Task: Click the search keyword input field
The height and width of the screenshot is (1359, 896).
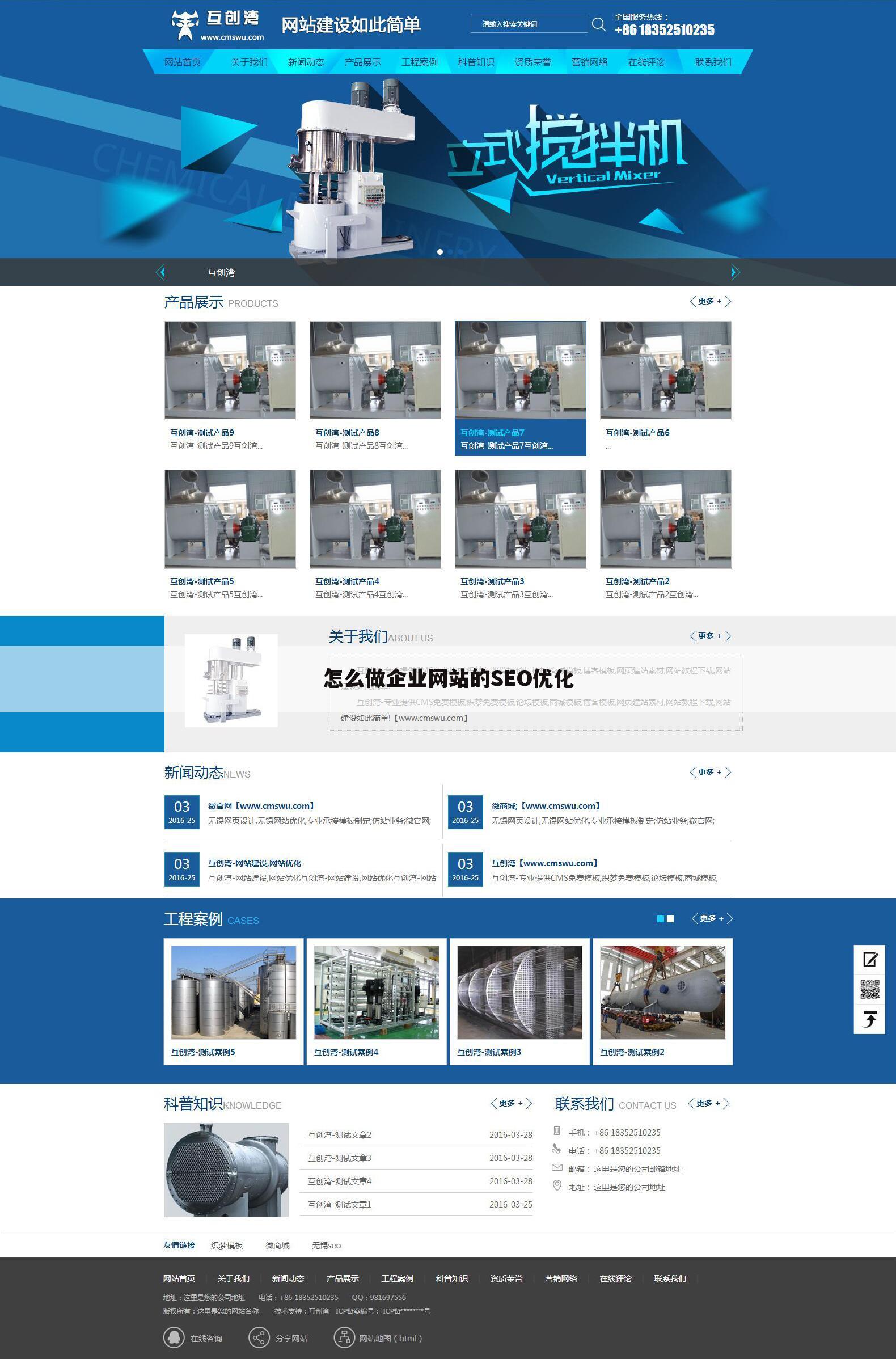Action: pyautogui.click(x=529, y=24)
